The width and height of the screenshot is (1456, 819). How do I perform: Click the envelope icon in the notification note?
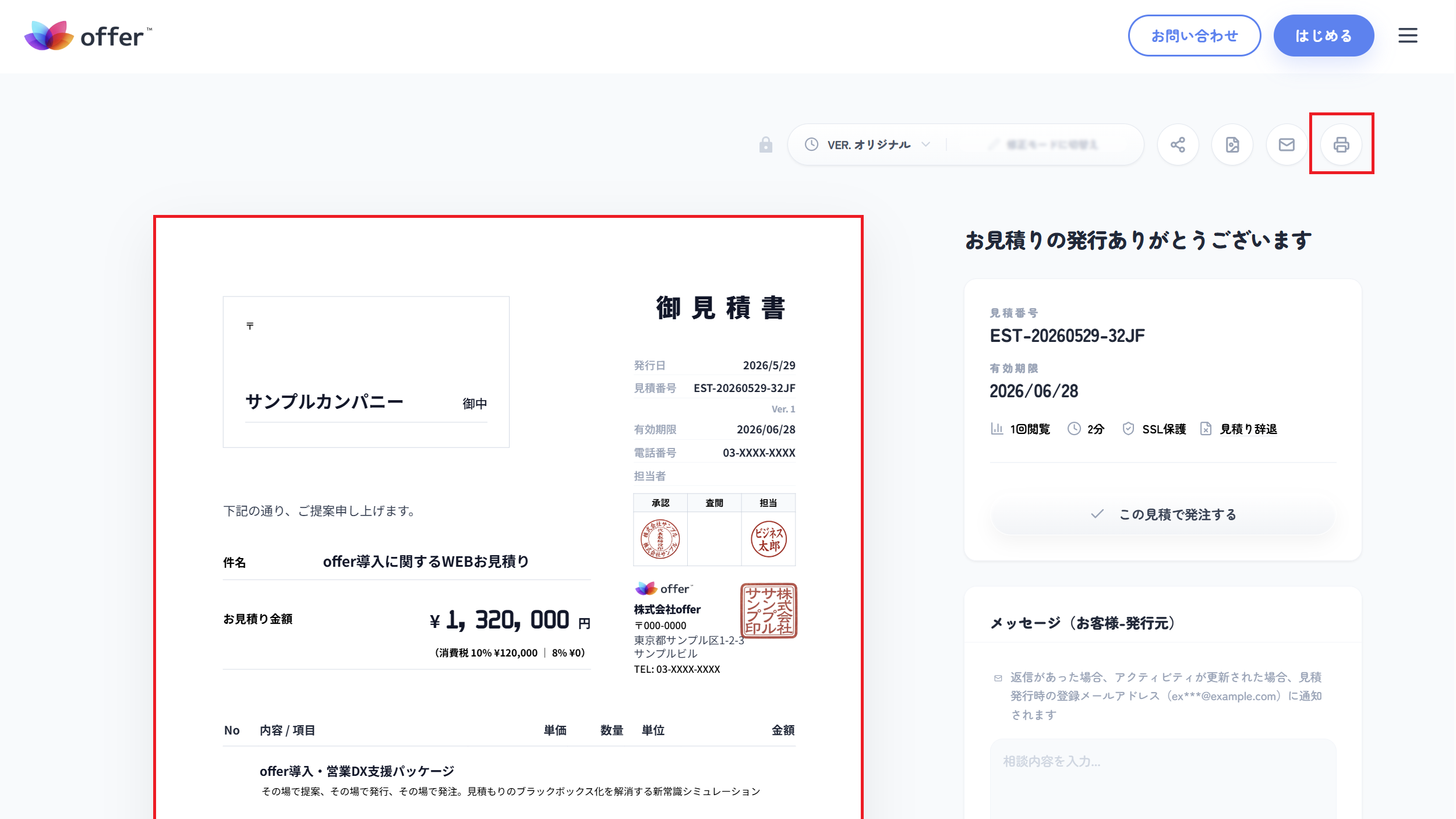click(x=998, y=678)
